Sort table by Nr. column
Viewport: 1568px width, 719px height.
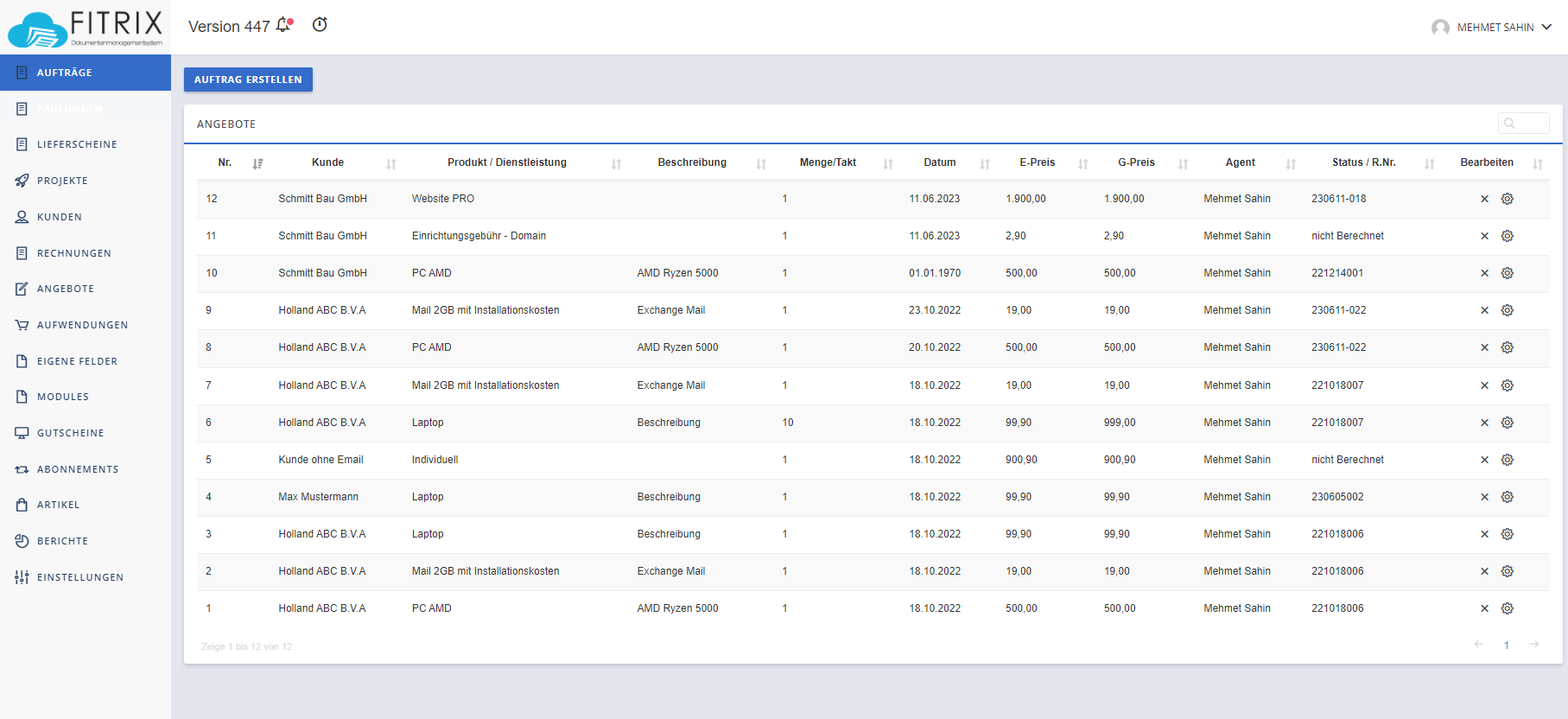point(234,162)
